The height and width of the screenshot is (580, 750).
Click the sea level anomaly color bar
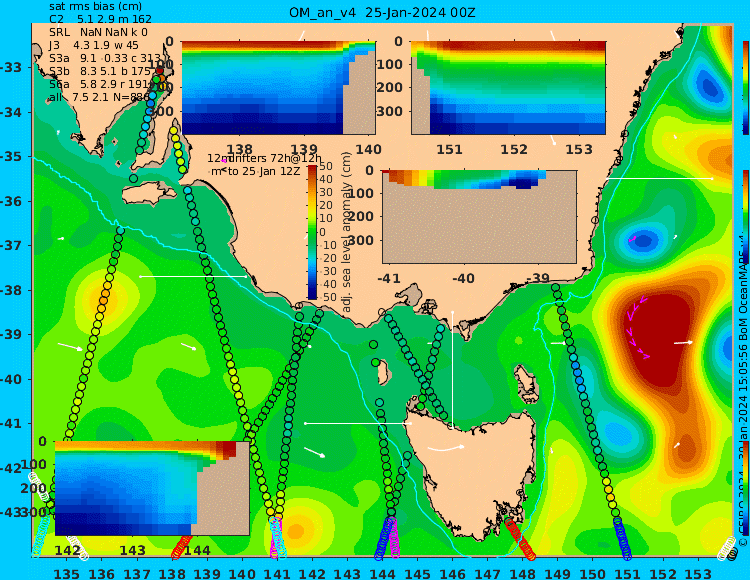(312, 232)
